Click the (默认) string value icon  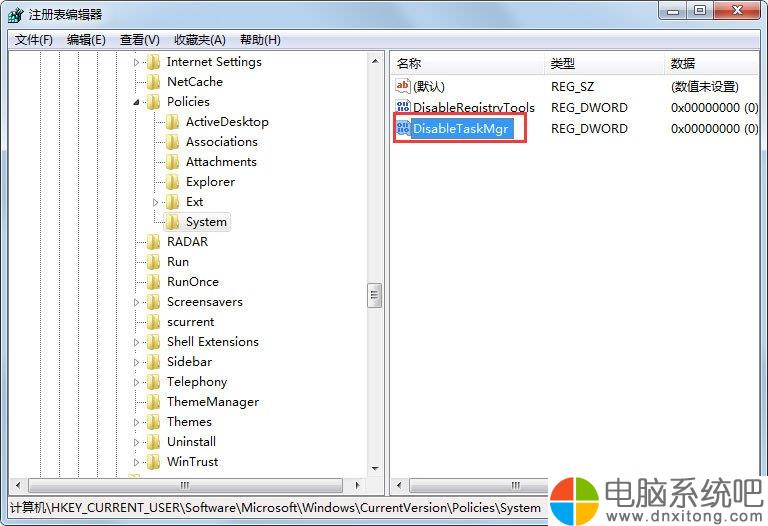(403, 86)
